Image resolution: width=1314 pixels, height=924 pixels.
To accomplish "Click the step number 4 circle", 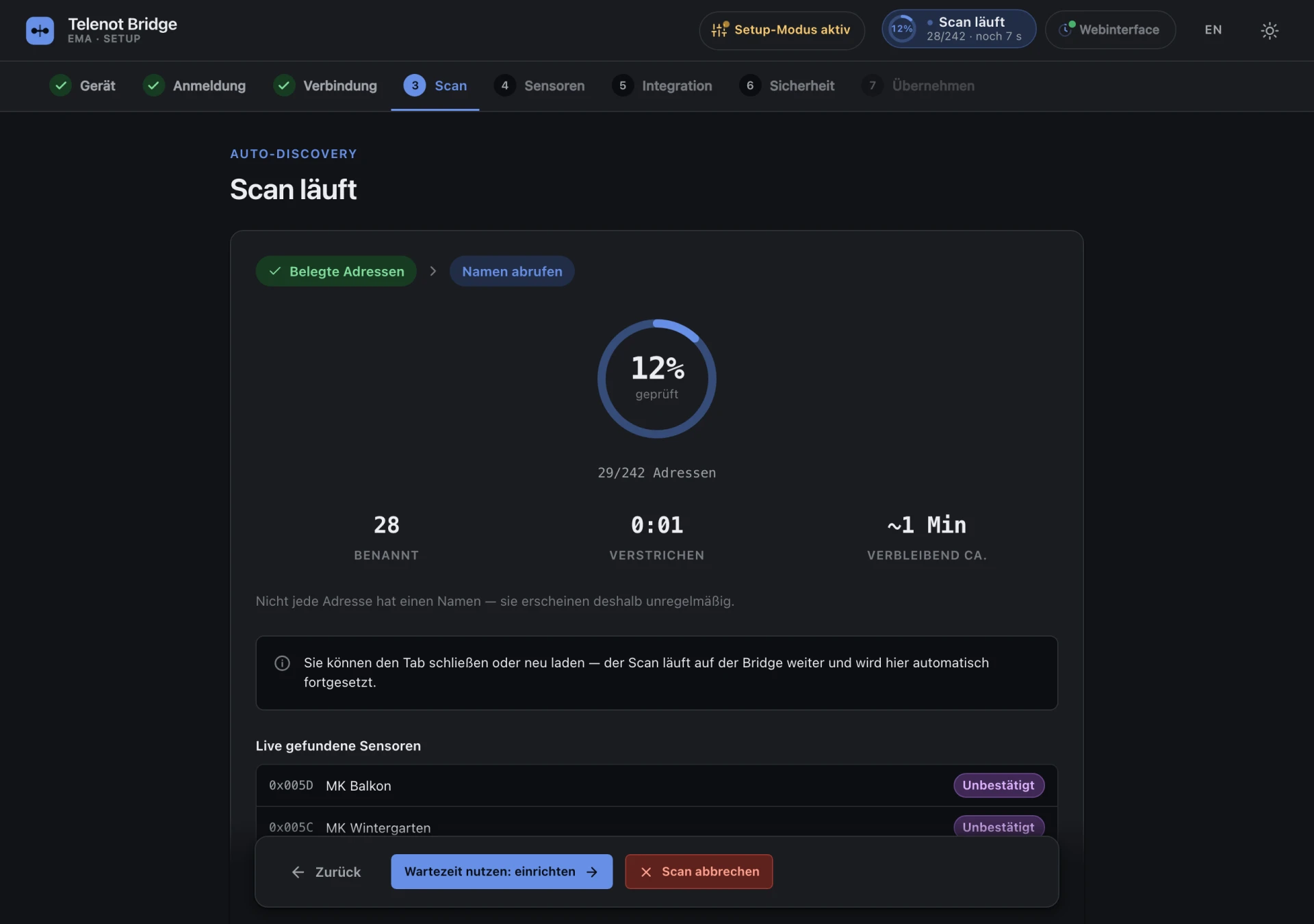I will [505, 86].
